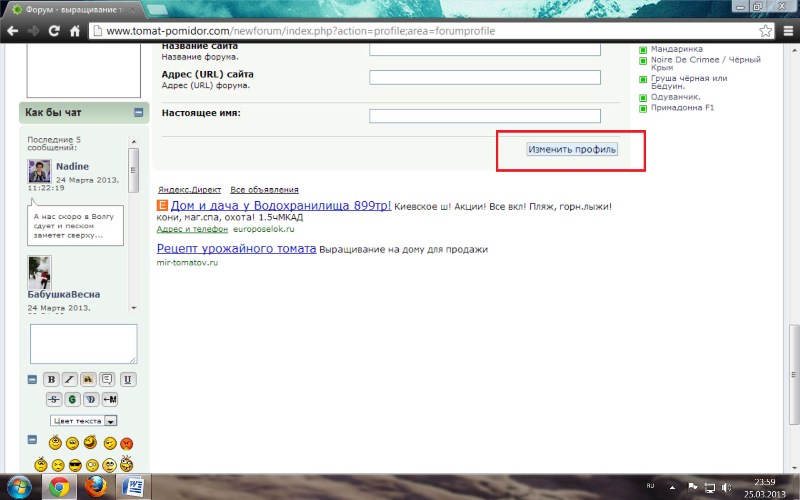Click the Underline formatting button in chat
The image size is (800, 500).
tap(127, 380)
